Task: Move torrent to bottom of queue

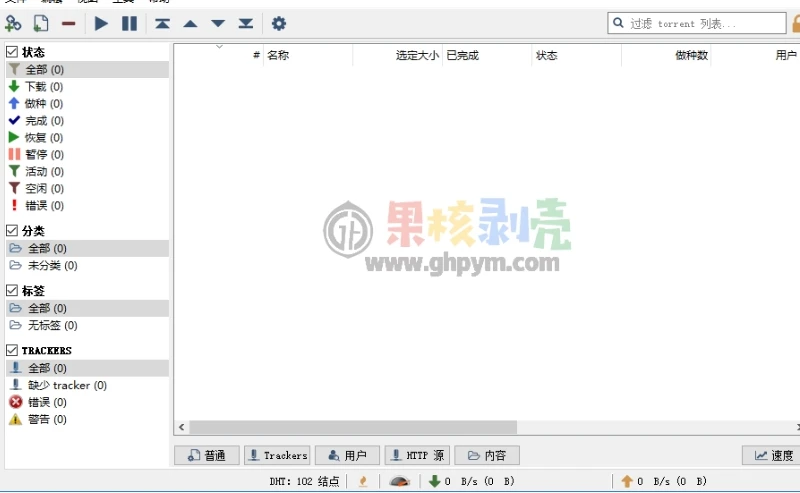Action: click(246, 23)
